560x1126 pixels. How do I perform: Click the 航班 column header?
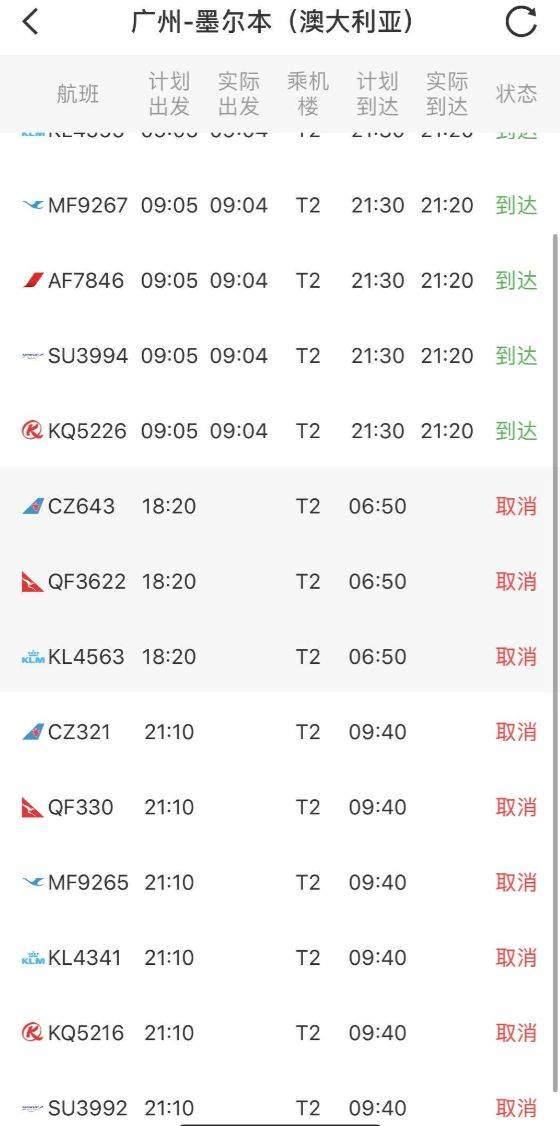coord(78,94)
